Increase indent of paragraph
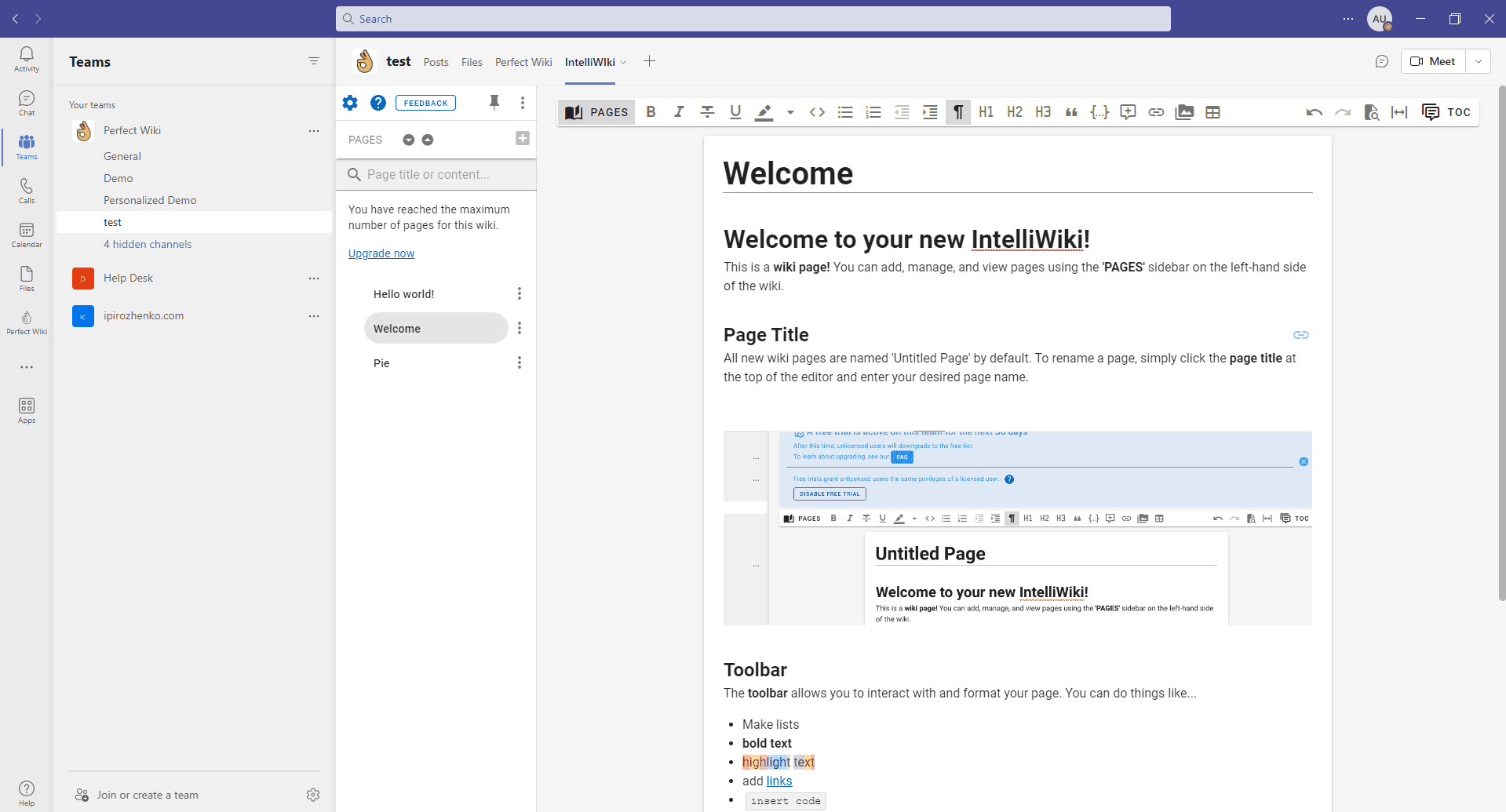 click(930, 112)
